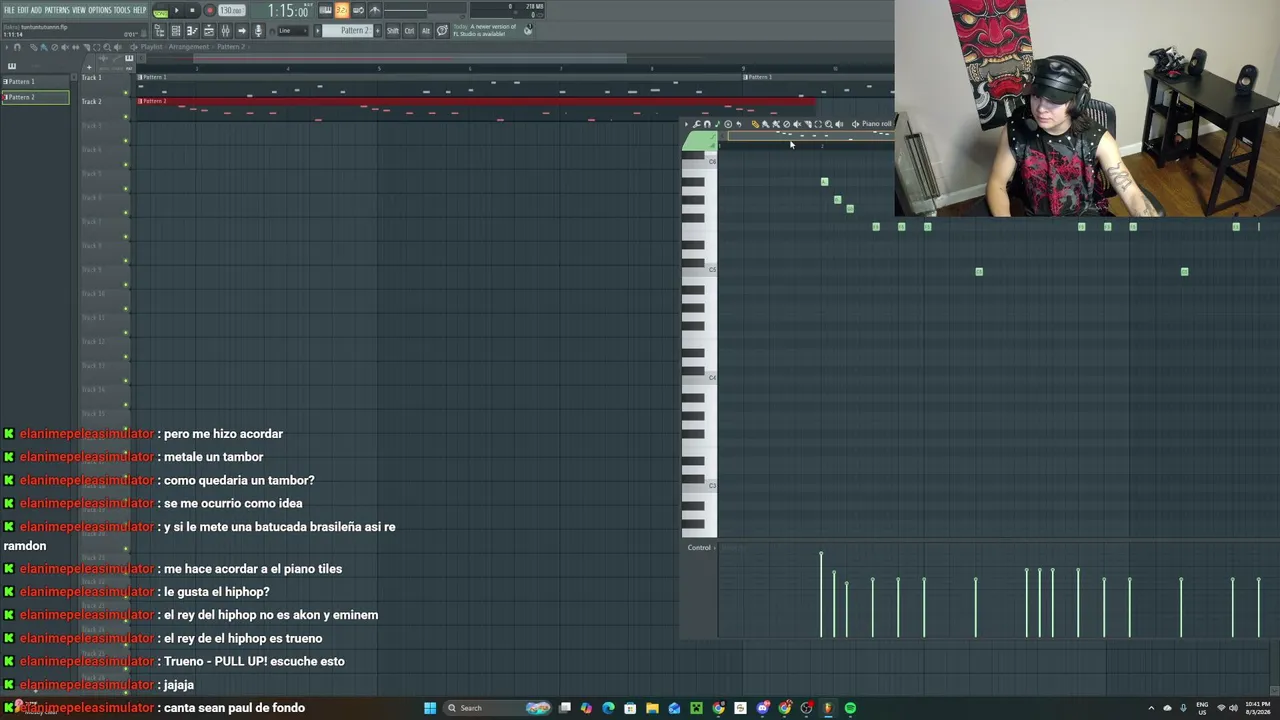Open the VIEW menu
This screenshot has height=720, width=1280.
click(79, 10)
